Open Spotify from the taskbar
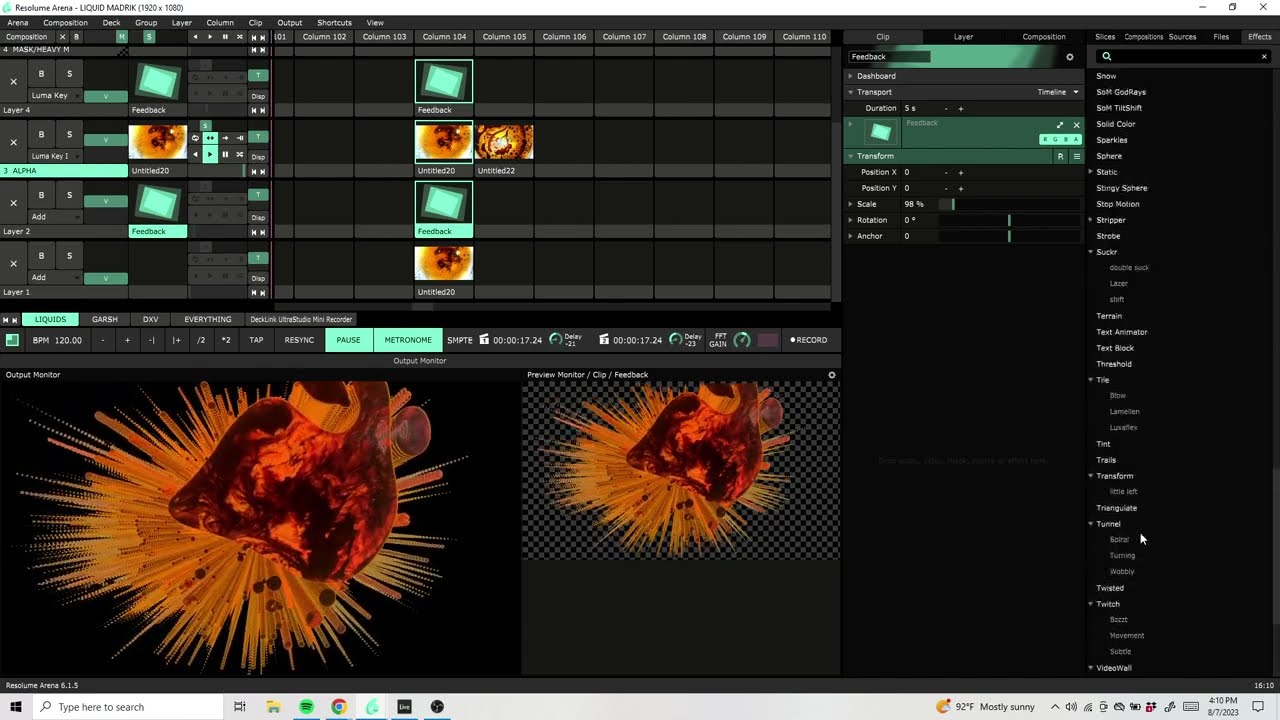 [x=306, y=707]
